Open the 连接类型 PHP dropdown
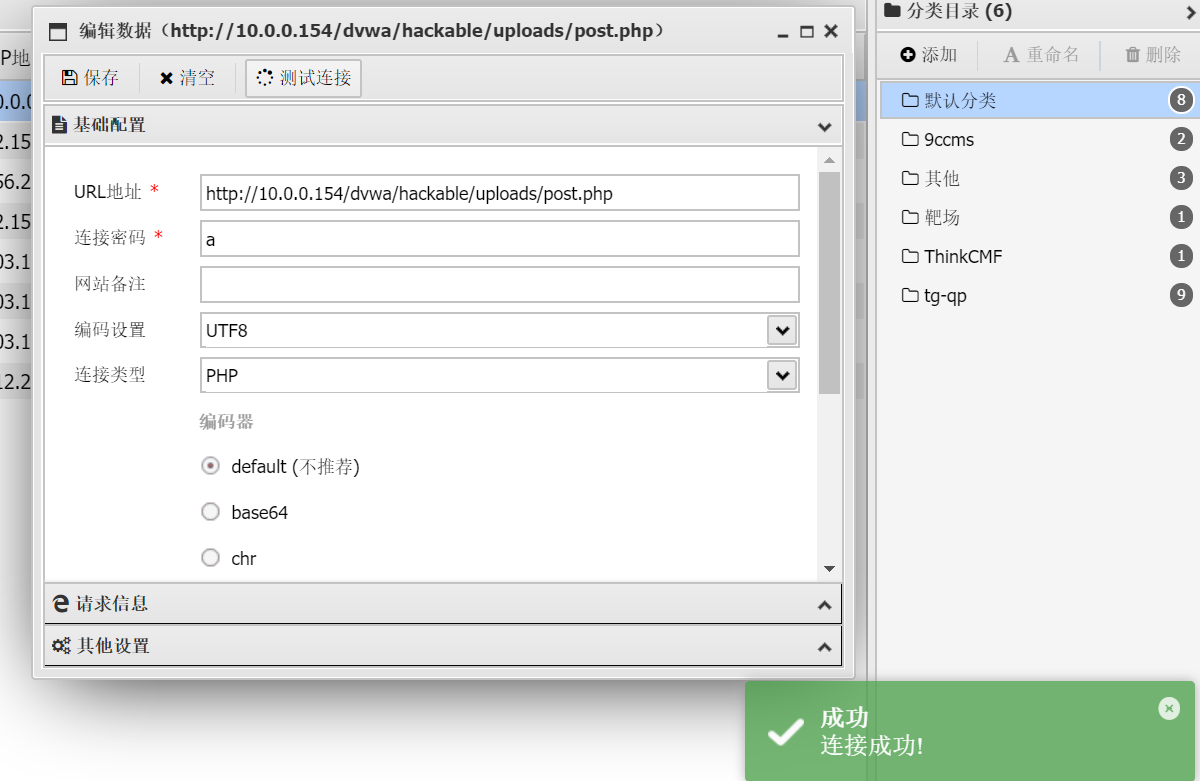Image resolution: width=1200 pixels, height=781 pixels. tap(781, 375)
